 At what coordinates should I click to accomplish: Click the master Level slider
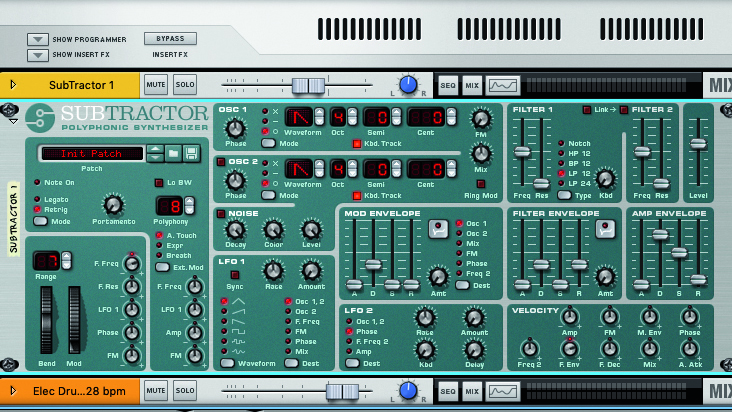(698, 144)
